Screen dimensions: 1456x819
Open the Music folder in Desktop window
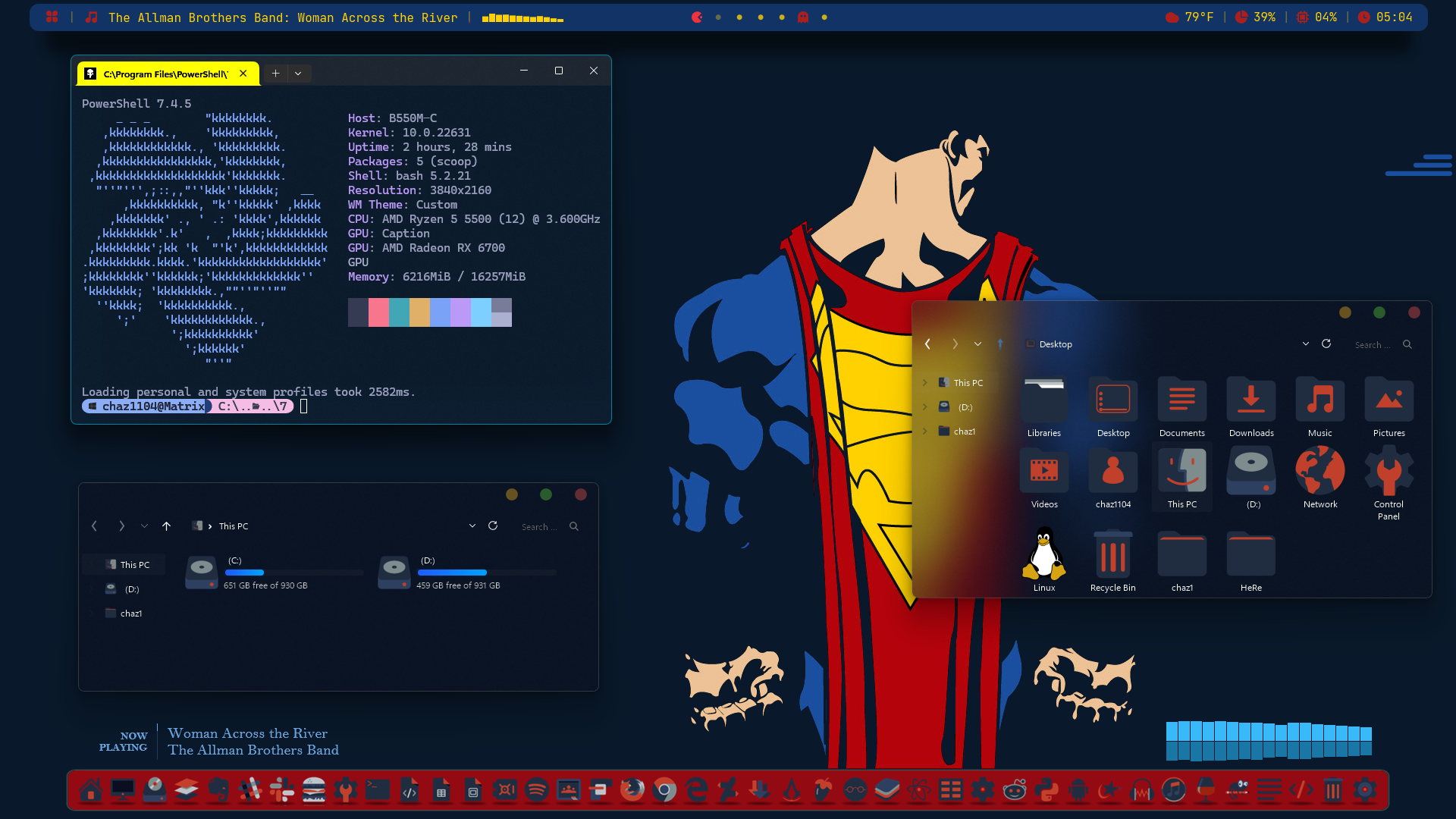click(1320, 406)
